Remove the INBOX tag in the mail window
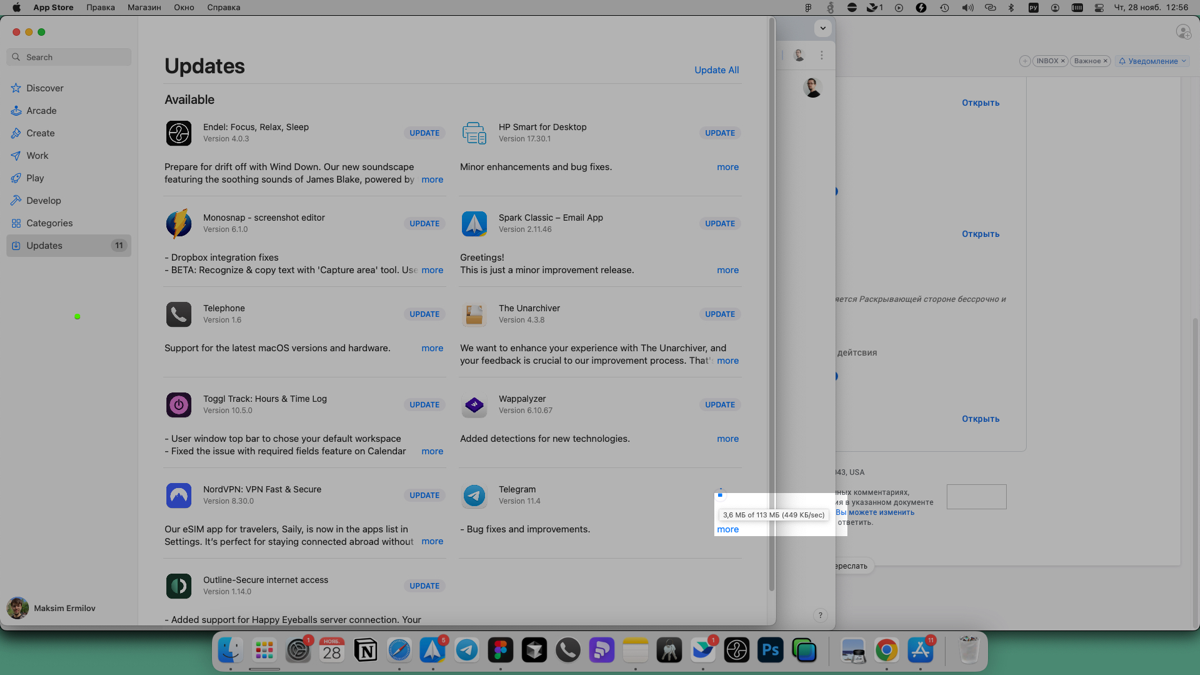 1063,61
